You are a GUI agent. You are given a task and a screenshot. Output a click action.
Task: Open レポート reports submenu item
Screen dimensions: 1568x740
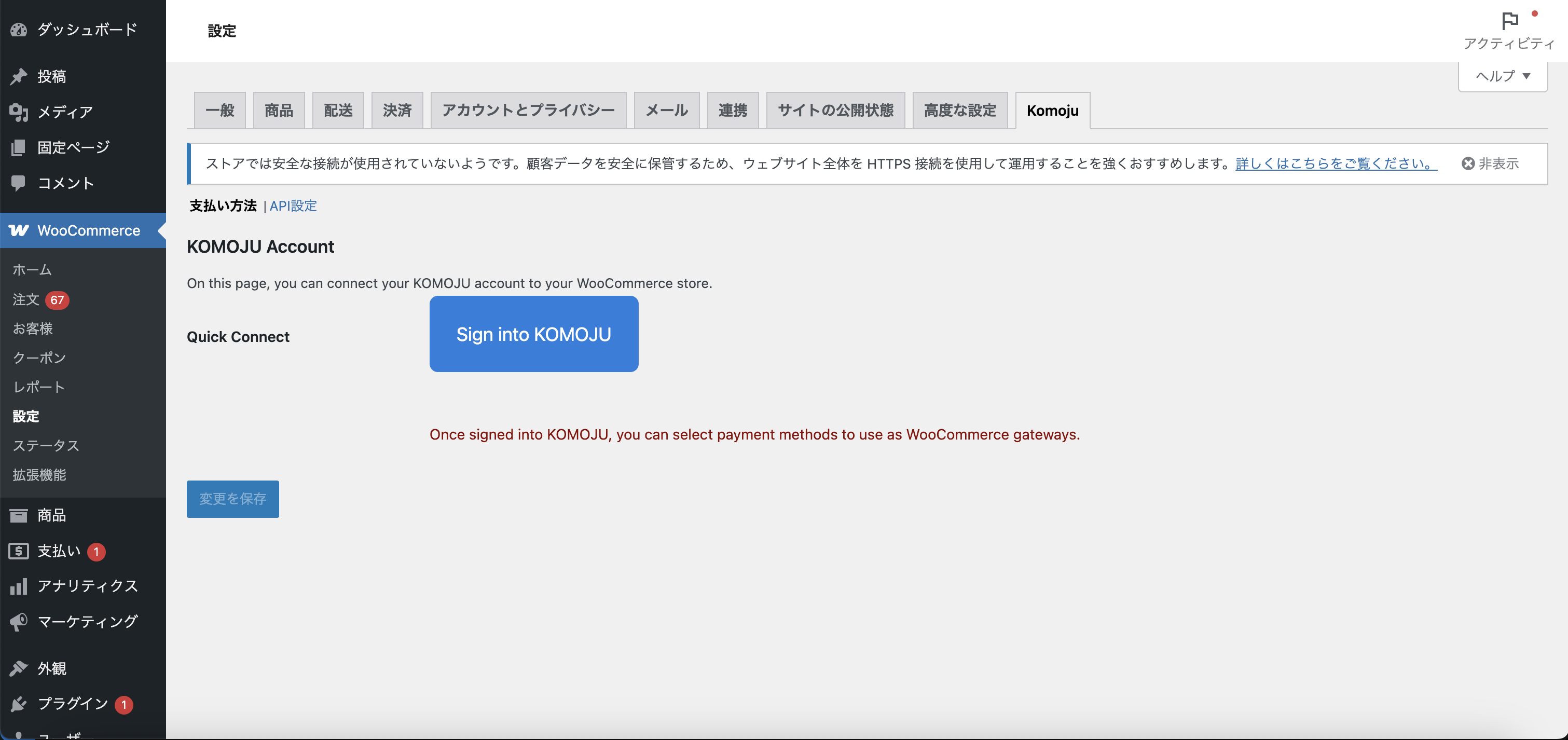(38, 387)
